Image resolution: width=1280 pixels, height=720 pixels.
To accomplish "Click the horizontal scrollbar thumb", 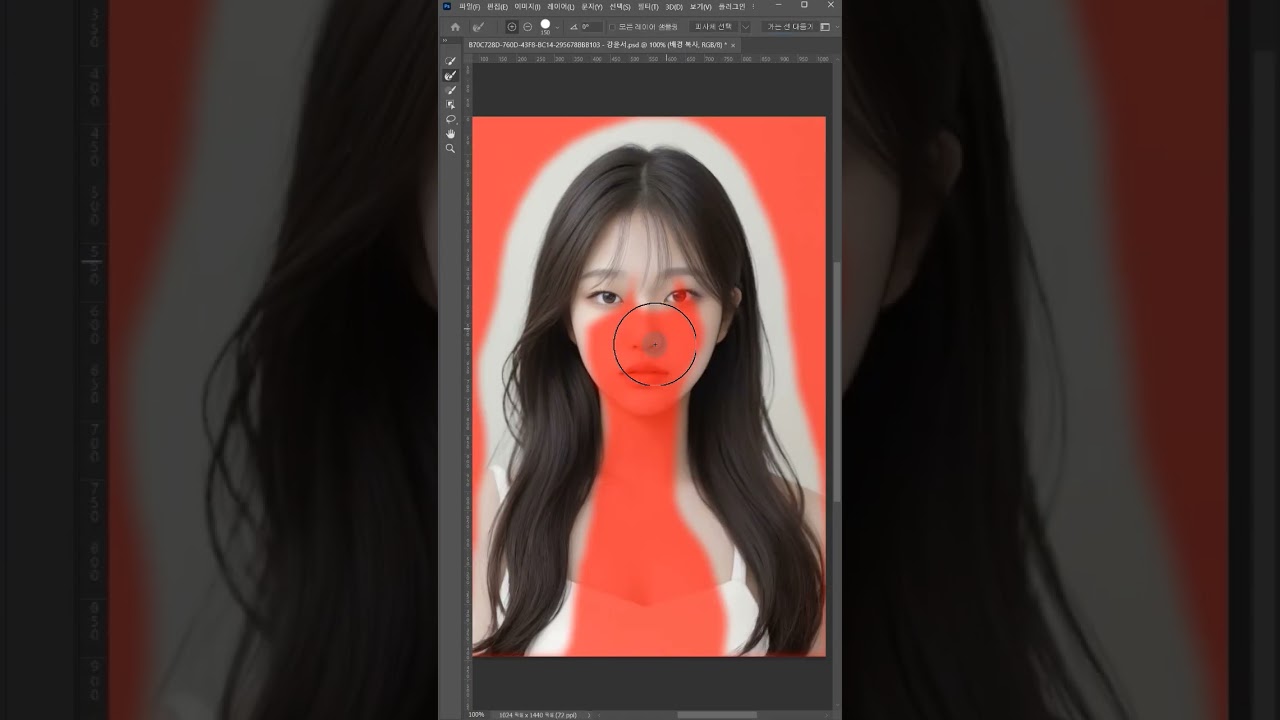I will coord(717,715).
